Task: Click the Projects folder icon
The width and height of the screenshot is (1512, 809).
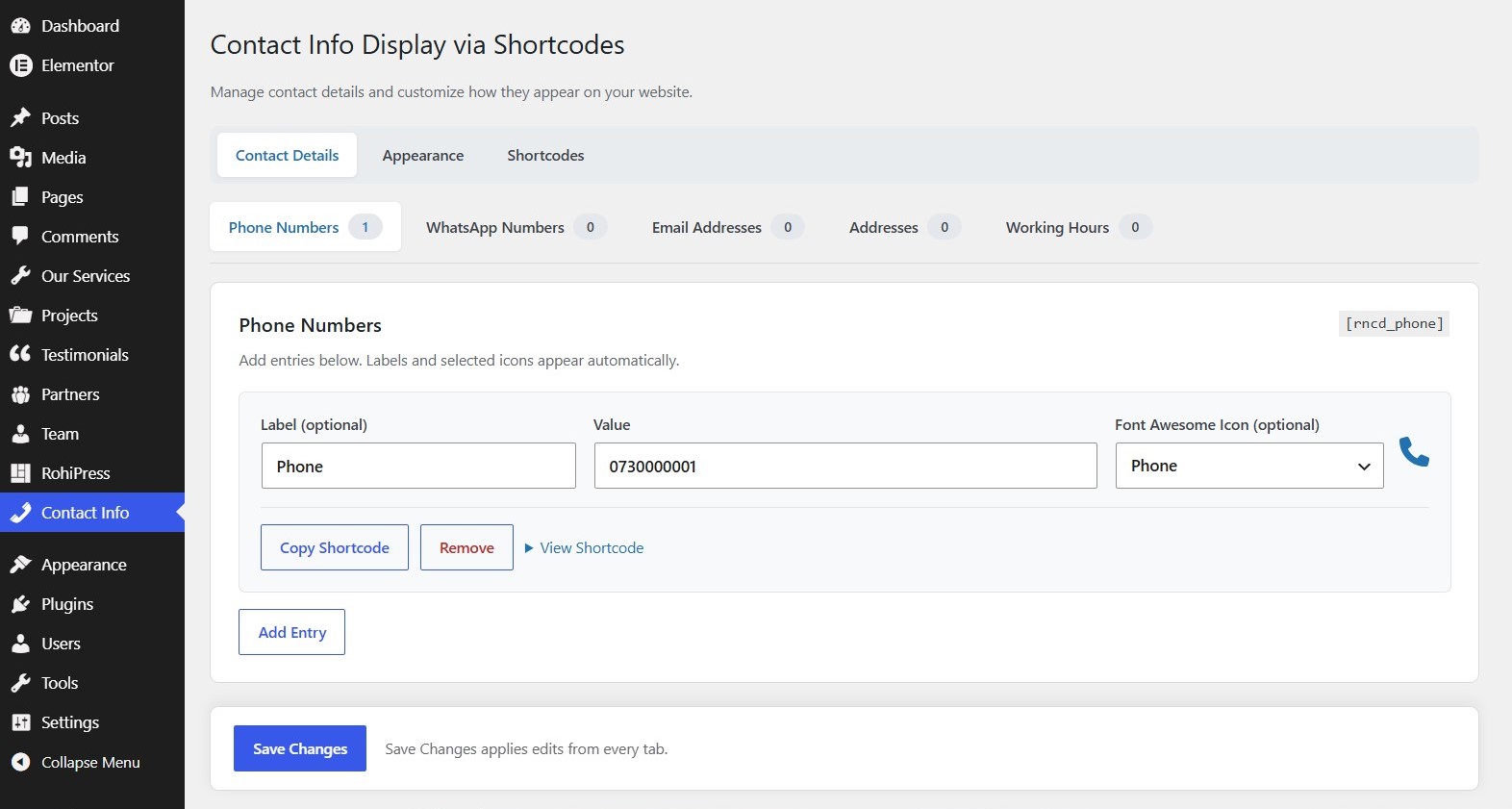Action: [x=20, y=316]
